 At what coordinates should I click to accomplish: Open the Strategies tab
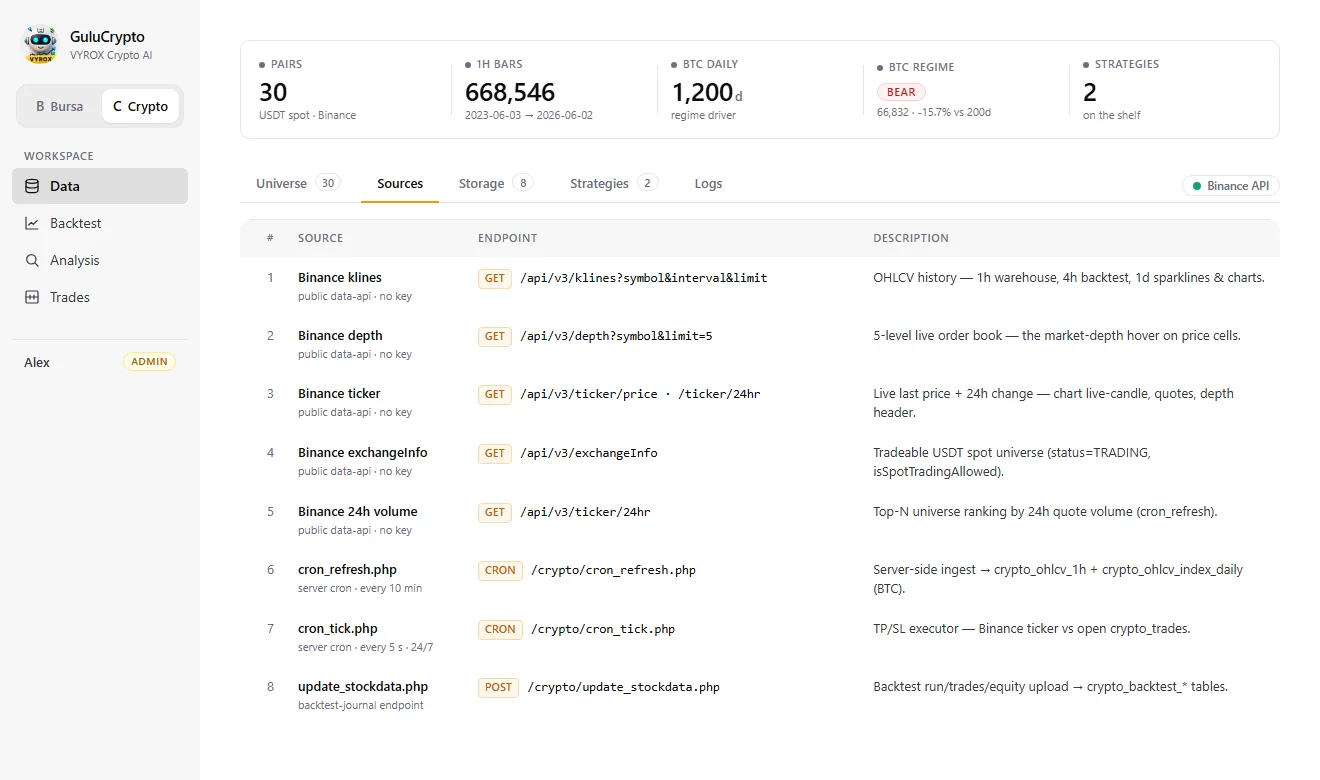tap(614, 183)
